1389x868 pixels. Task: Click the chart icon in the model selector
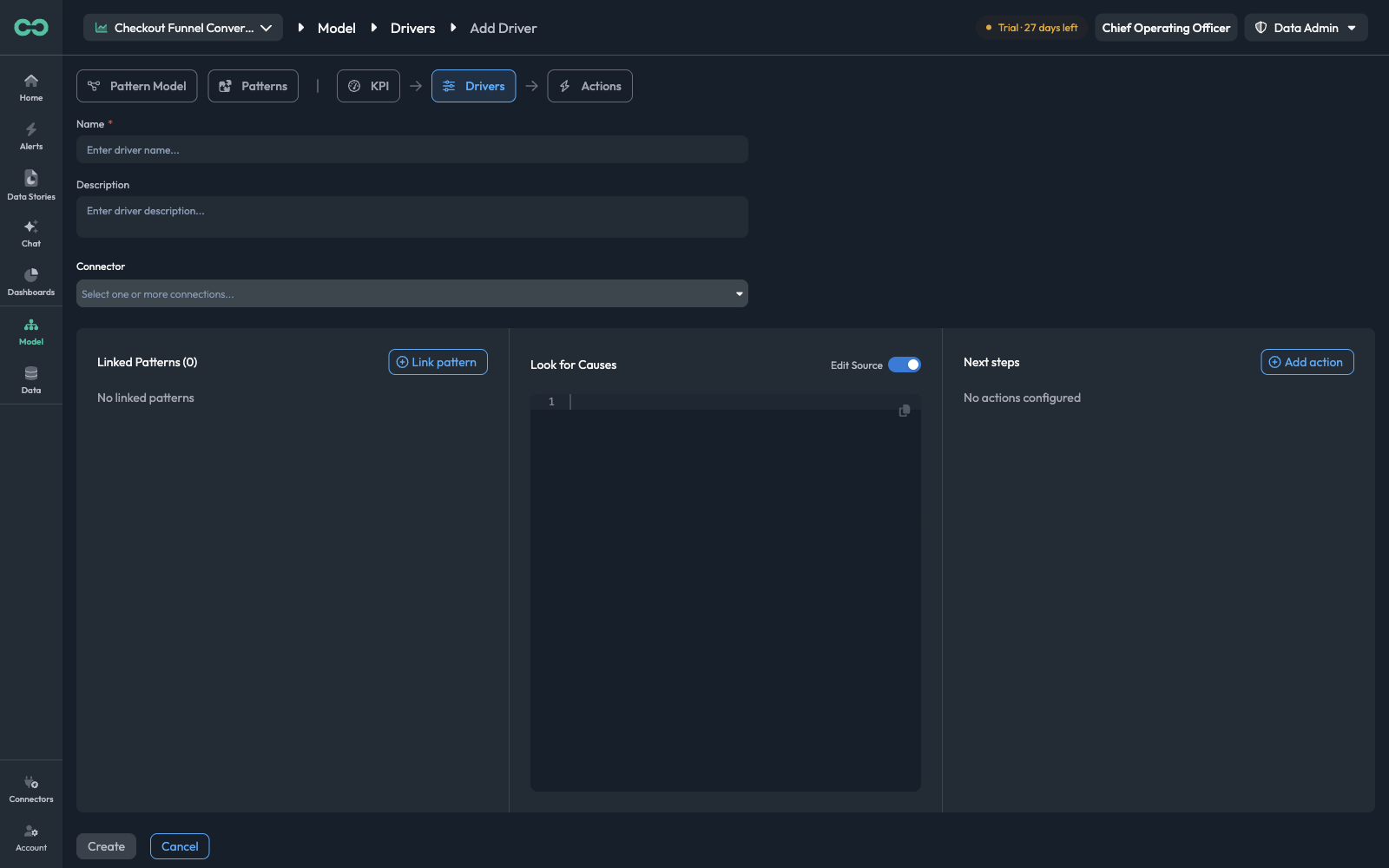tap(102, 28)
